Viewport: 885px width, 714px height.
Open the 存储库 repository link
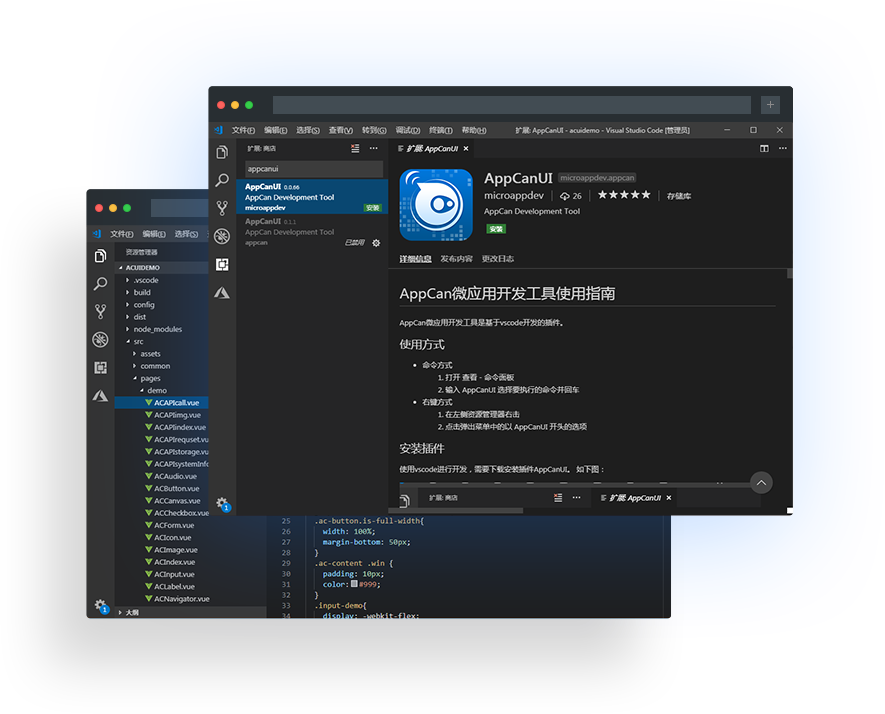point(679,196)
